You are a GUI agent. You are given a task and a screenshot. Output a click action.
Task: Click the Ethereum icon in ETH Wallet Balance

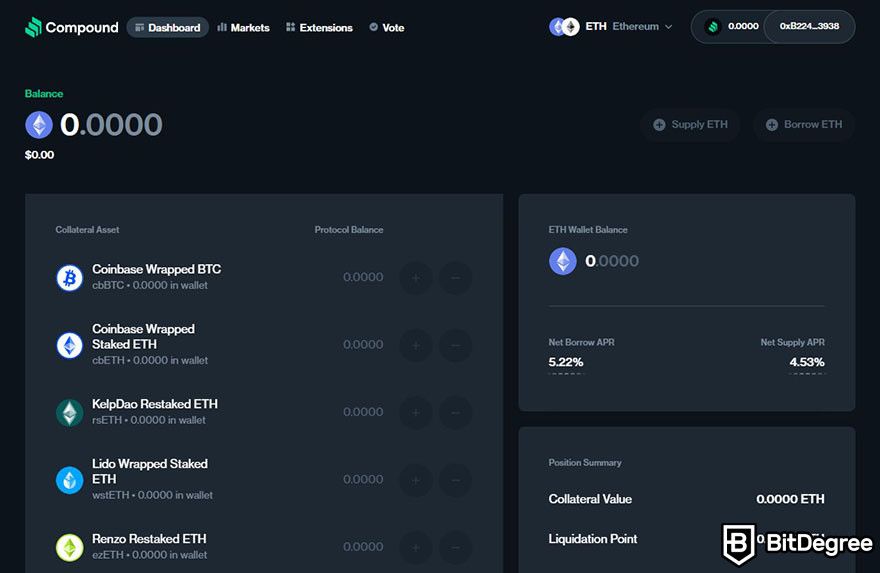(562, 261)
